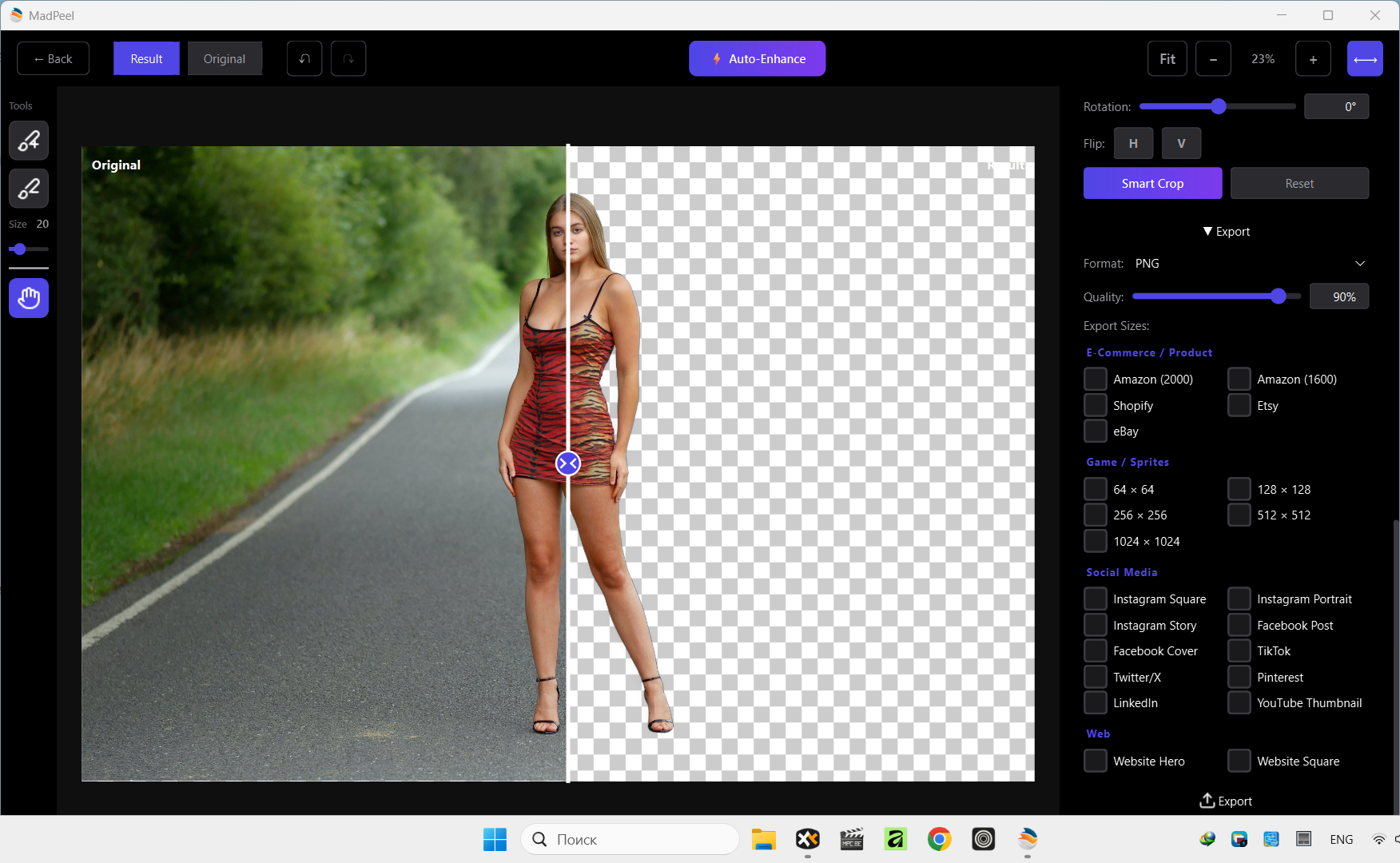Tick the 512 × 512 sprite size
This screenshot has width=1400, height=863.
[x=1239, y=515]
